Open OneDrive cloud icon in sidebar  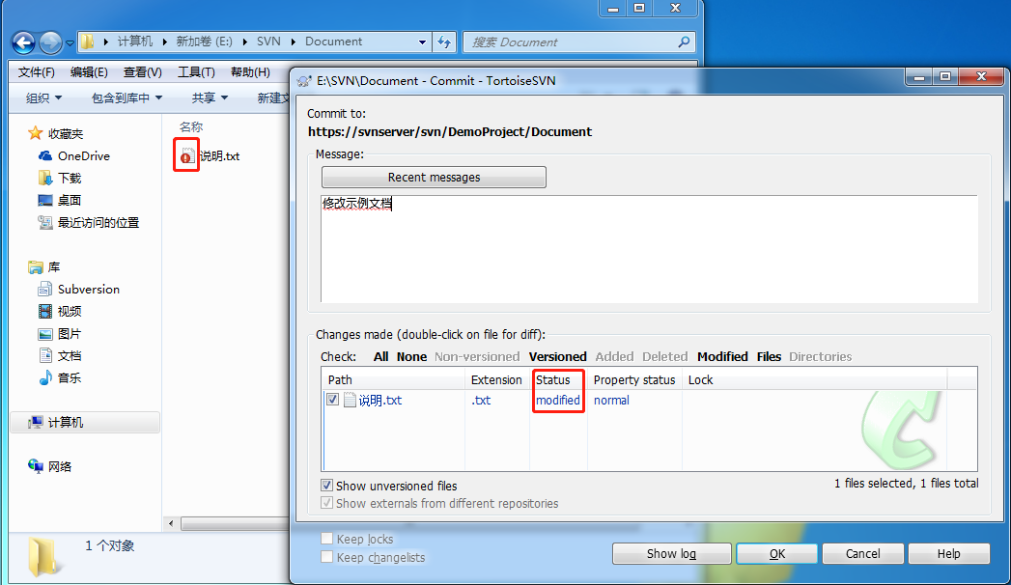[45, 156]
